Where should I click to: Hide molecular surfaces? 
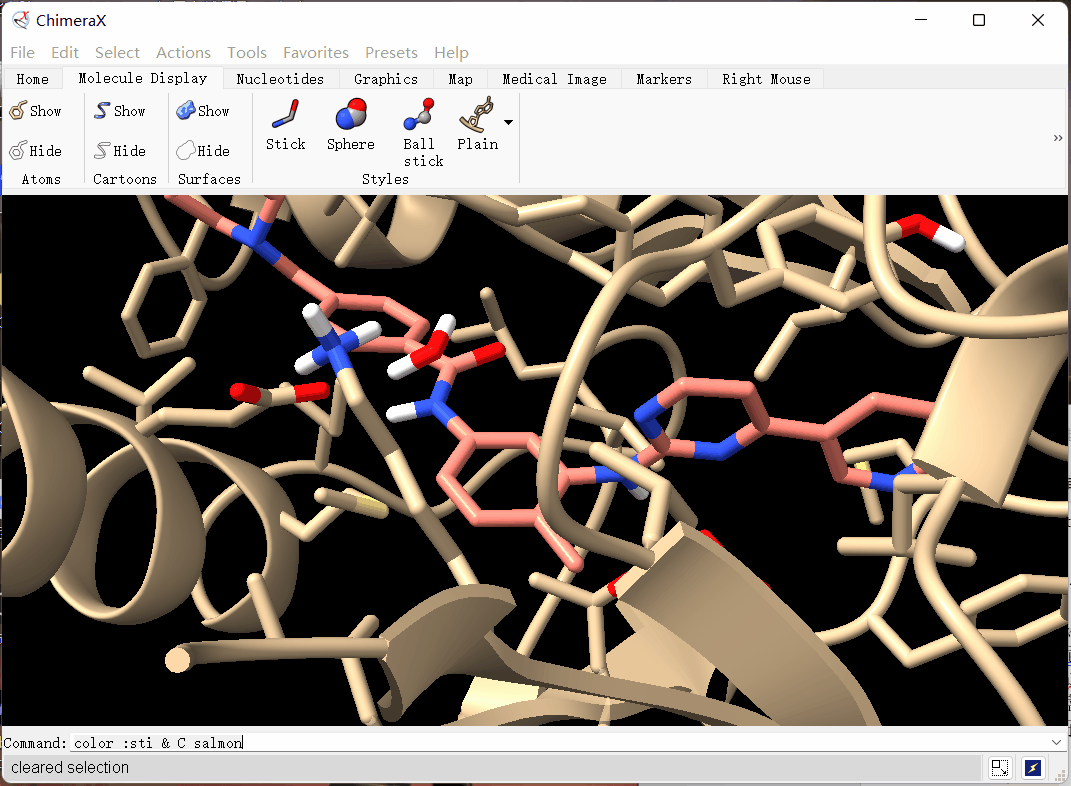pyautogui.click(x=204, y=151)
